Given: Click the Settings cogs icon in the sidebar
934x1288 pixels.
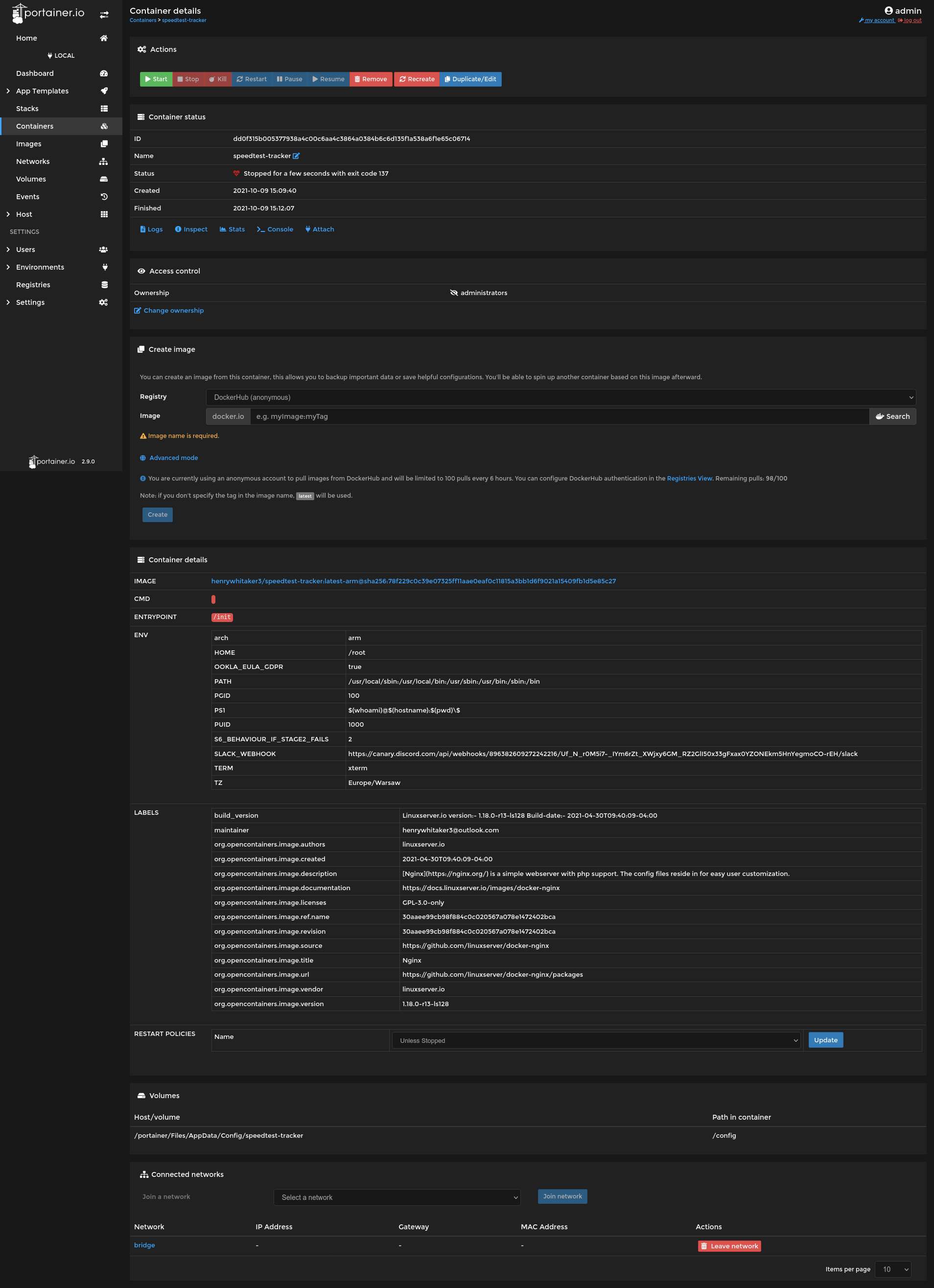Looking at the screenshot, I should point(103,302).
